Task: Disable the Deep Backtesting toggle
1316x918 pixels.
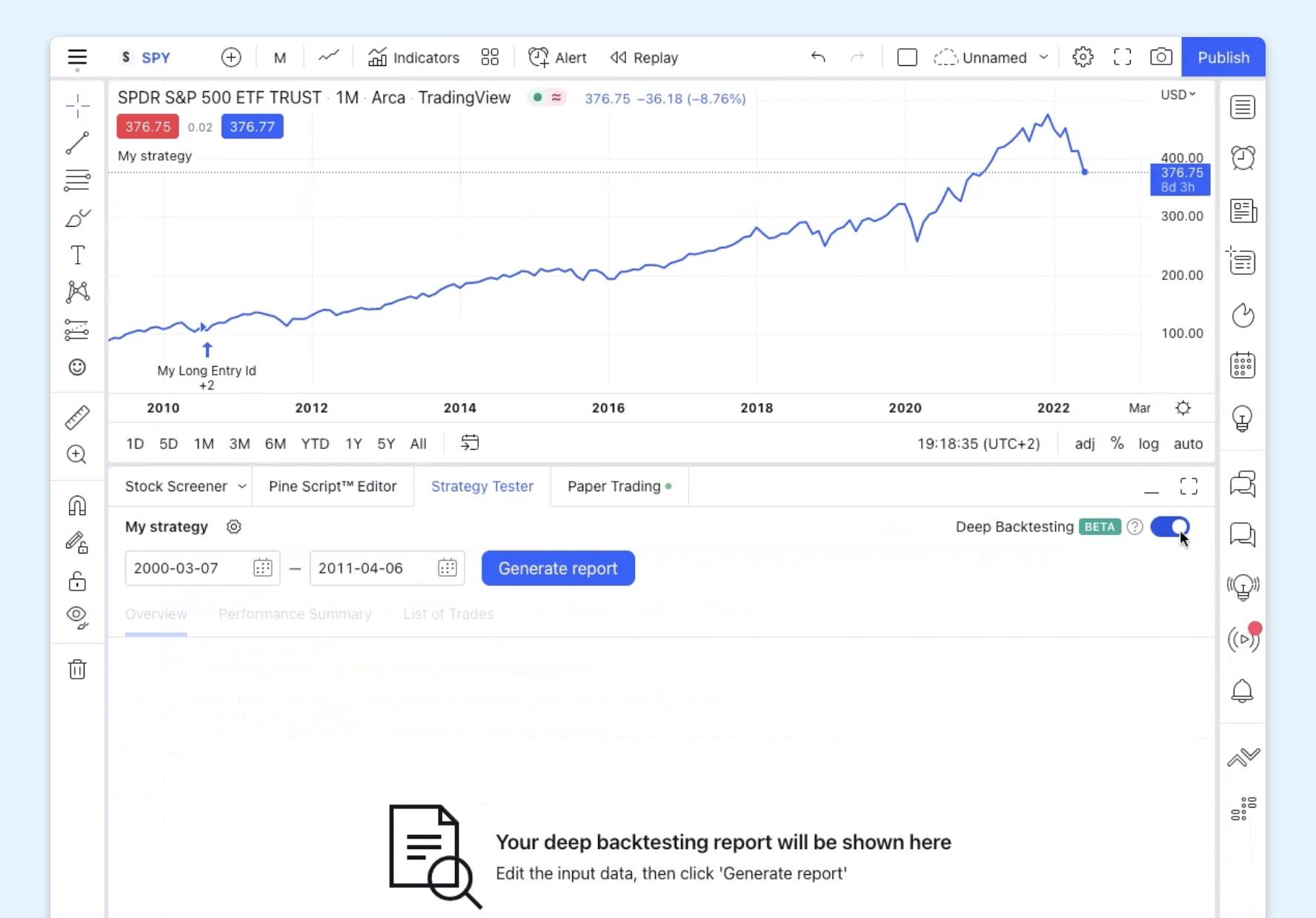Action: click(1171, 527)
